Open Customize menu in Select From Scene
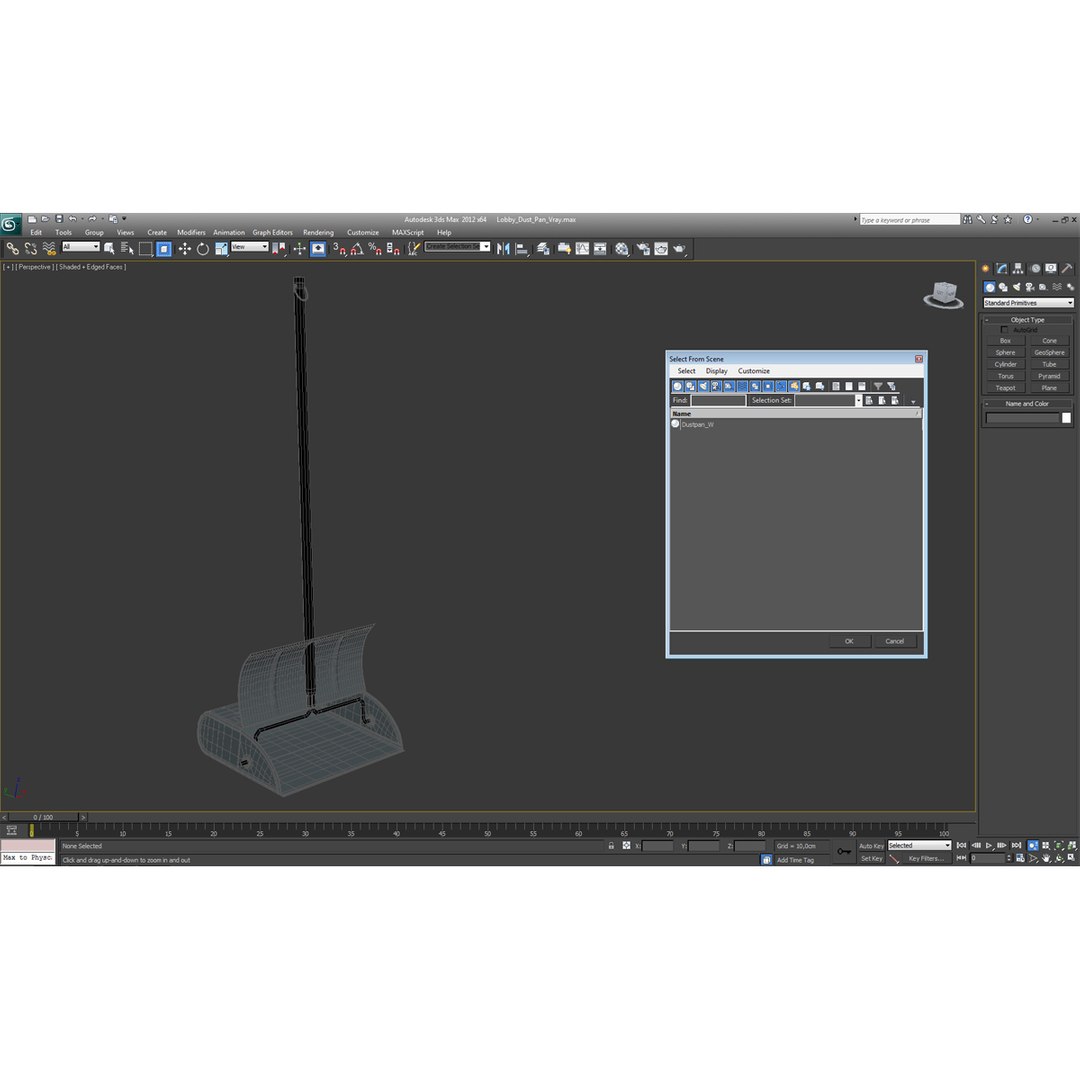 754,371
